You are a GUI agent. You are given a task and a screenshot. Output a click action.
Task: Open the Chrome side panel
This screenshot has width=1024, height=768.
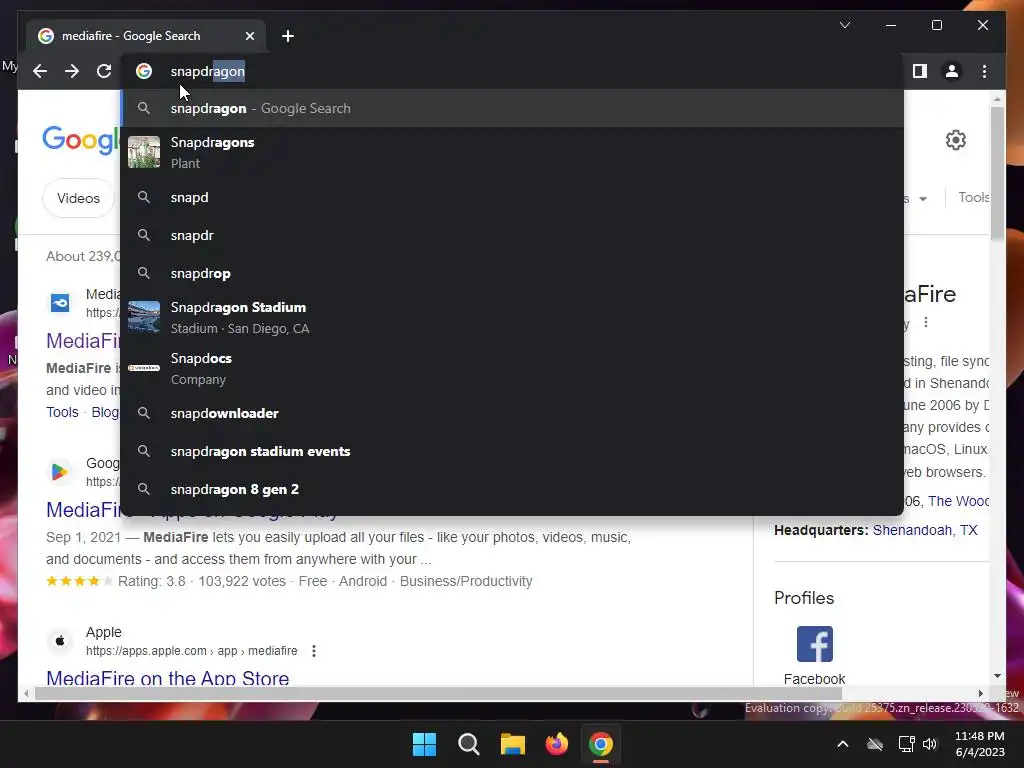(x=920, y=71)
